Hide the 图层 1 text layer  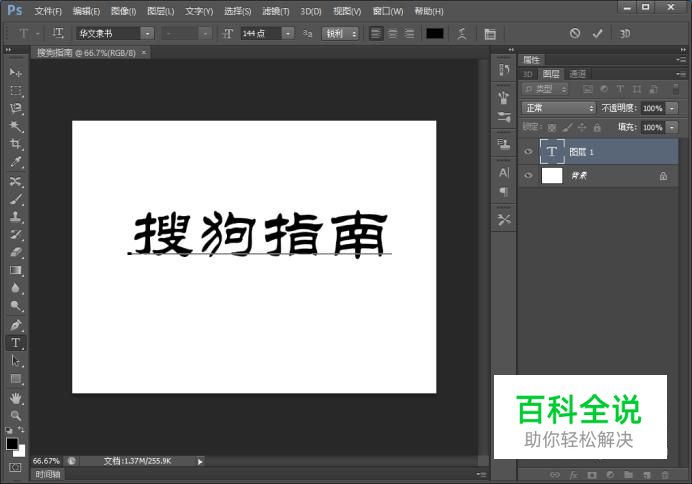pyautogui.click(x=528, y=151)
